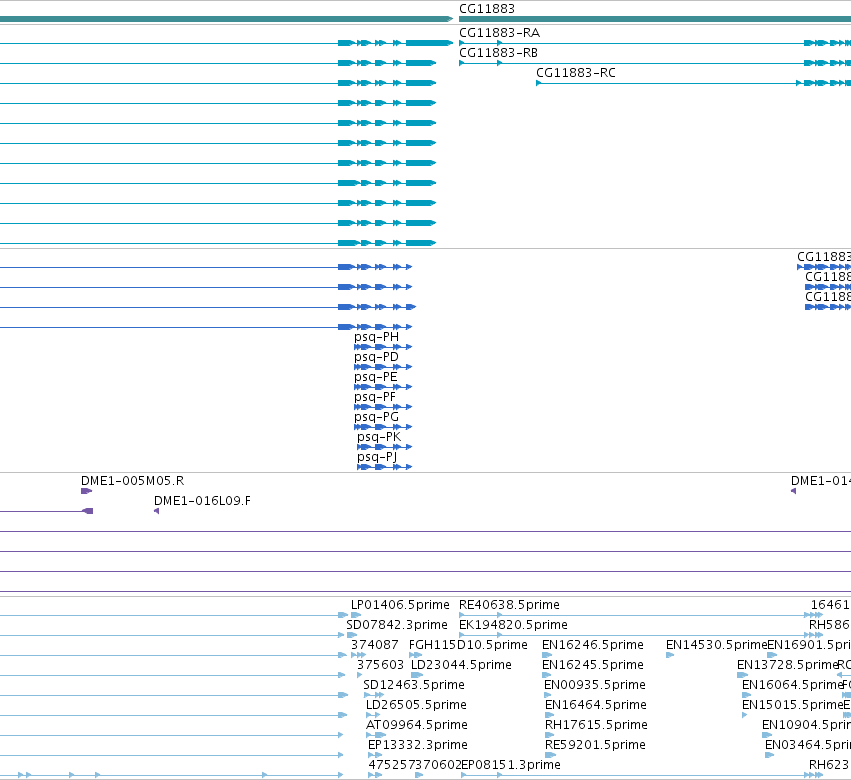Select the DME1-005M05.R feature label

(x=132, y=481)
